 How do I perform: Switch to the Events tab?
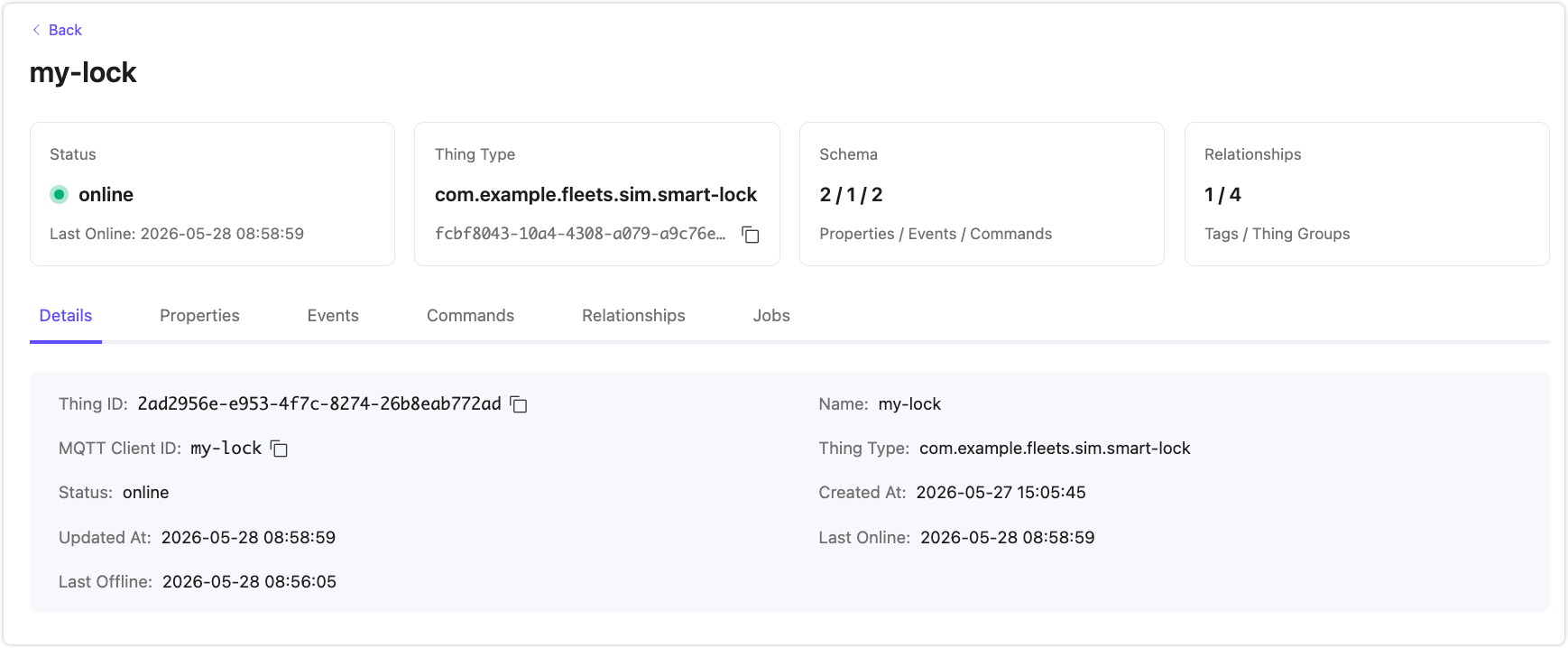tap(333, 316)
